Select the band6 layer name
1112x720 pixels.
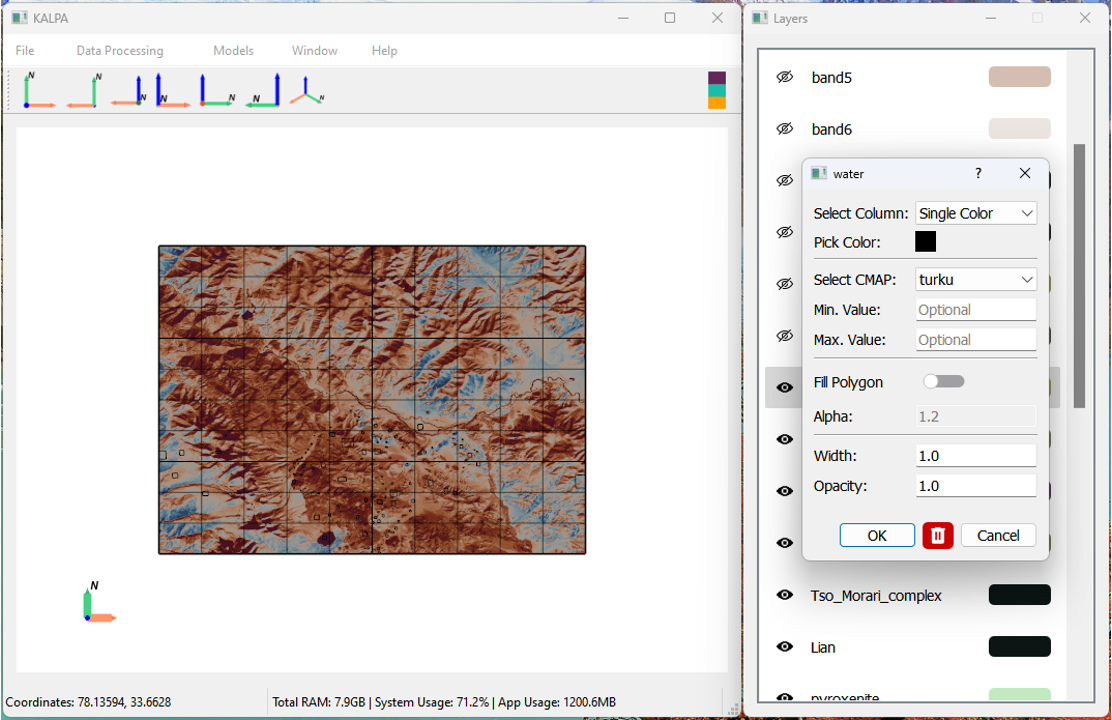coord(832,129)
